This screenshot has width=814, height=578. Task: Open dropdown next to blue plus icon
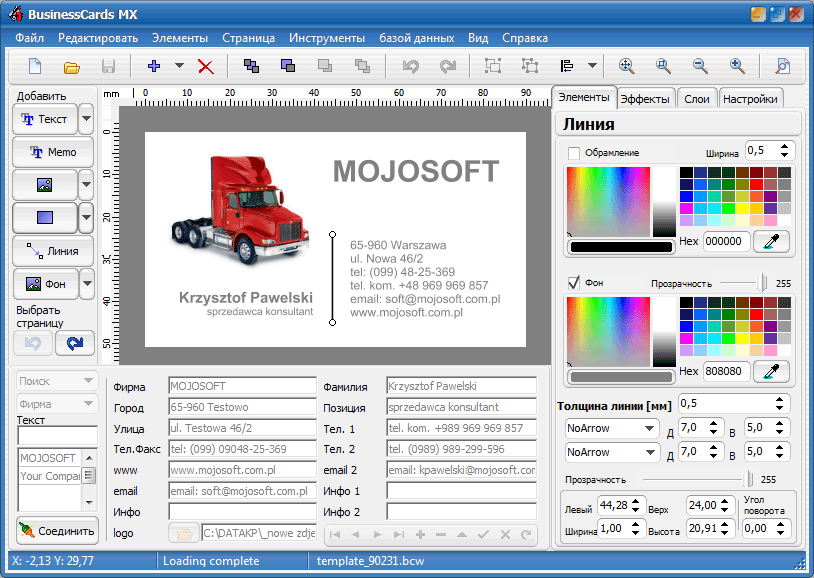[179, 66]
